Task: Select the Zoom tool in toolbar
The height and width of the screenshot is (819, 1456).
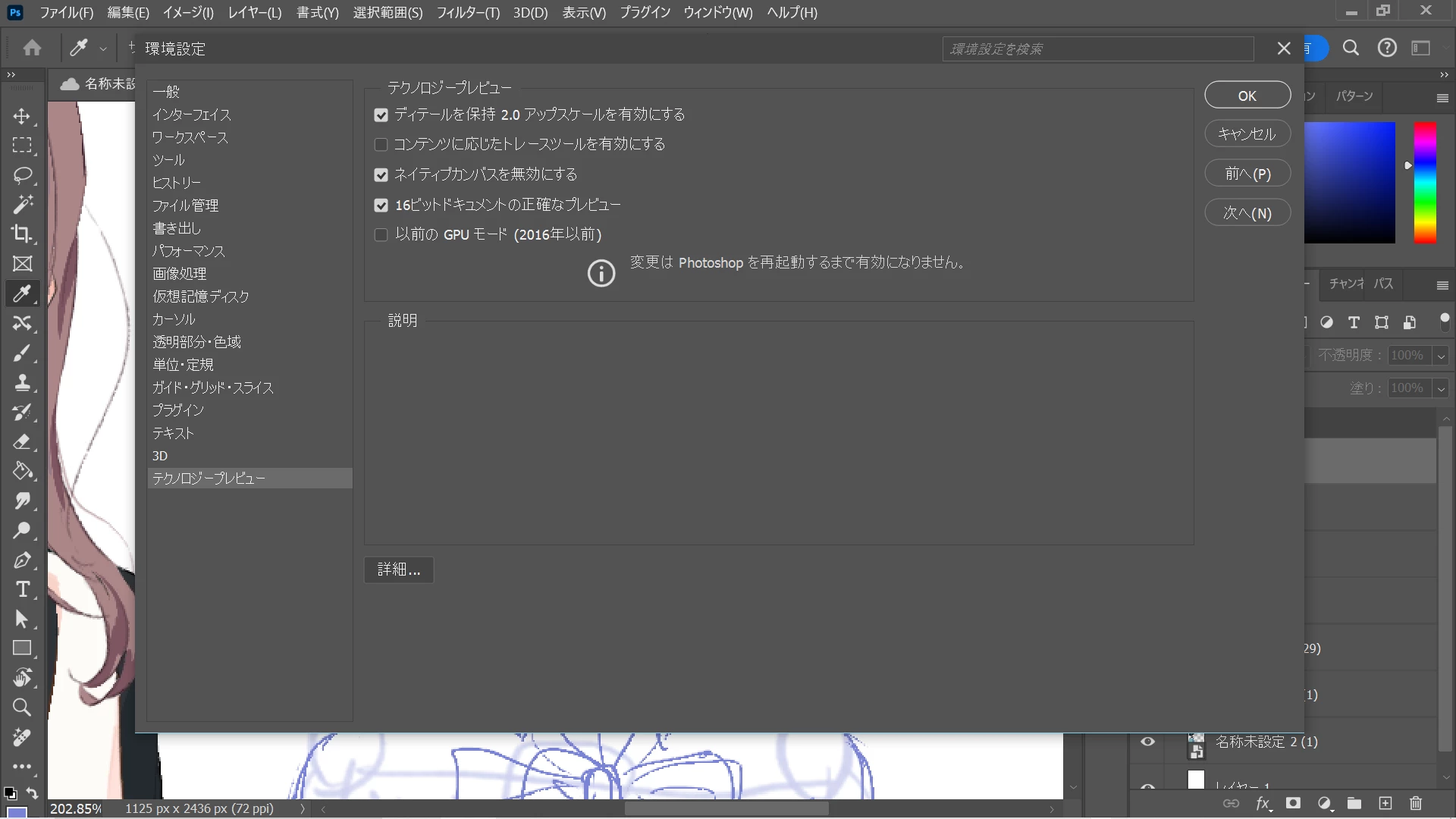Action: pyautogui.click(x=22, y=708)
